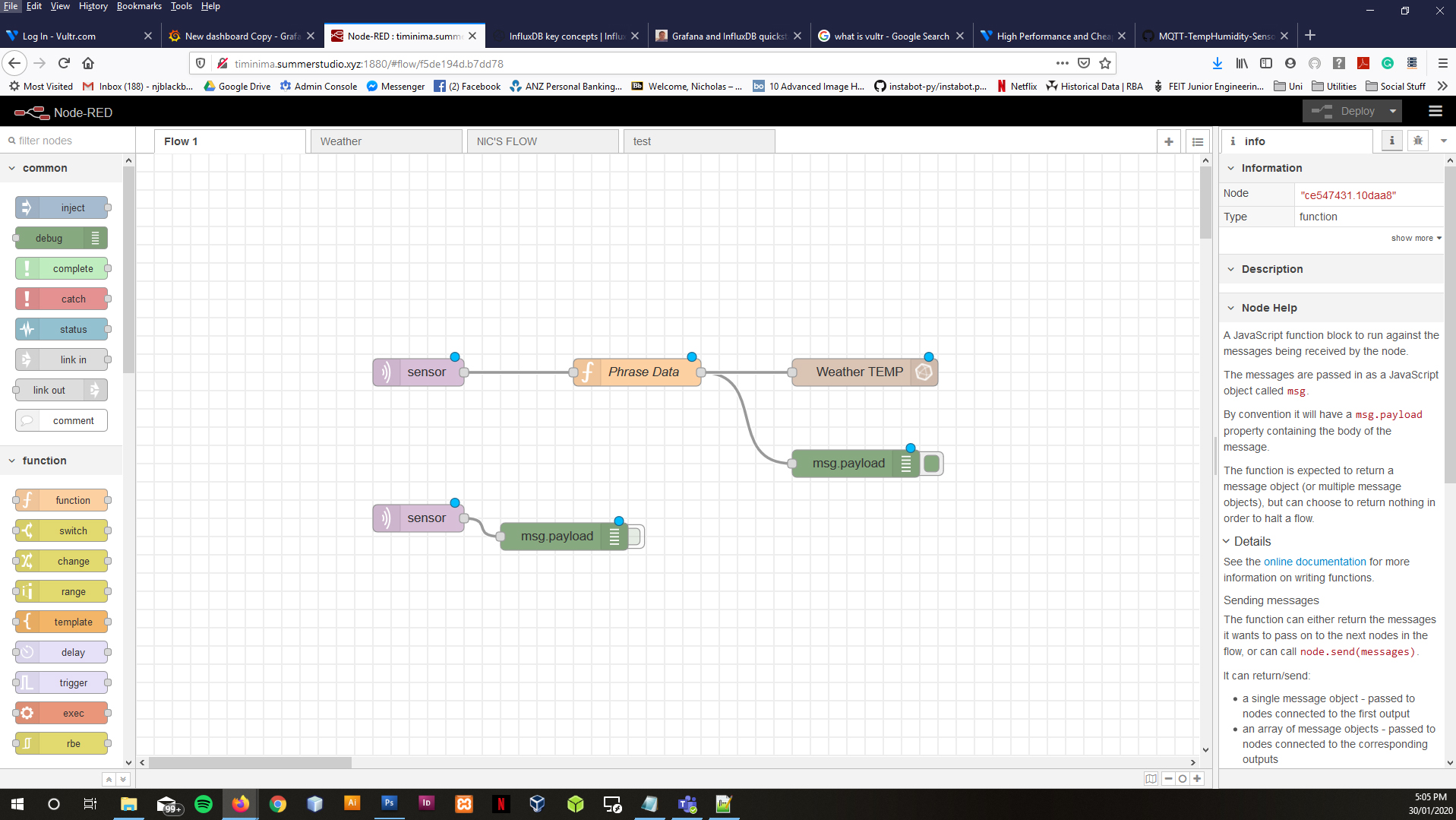Click the Weather TEMP node output button

[x=924, y=372]
